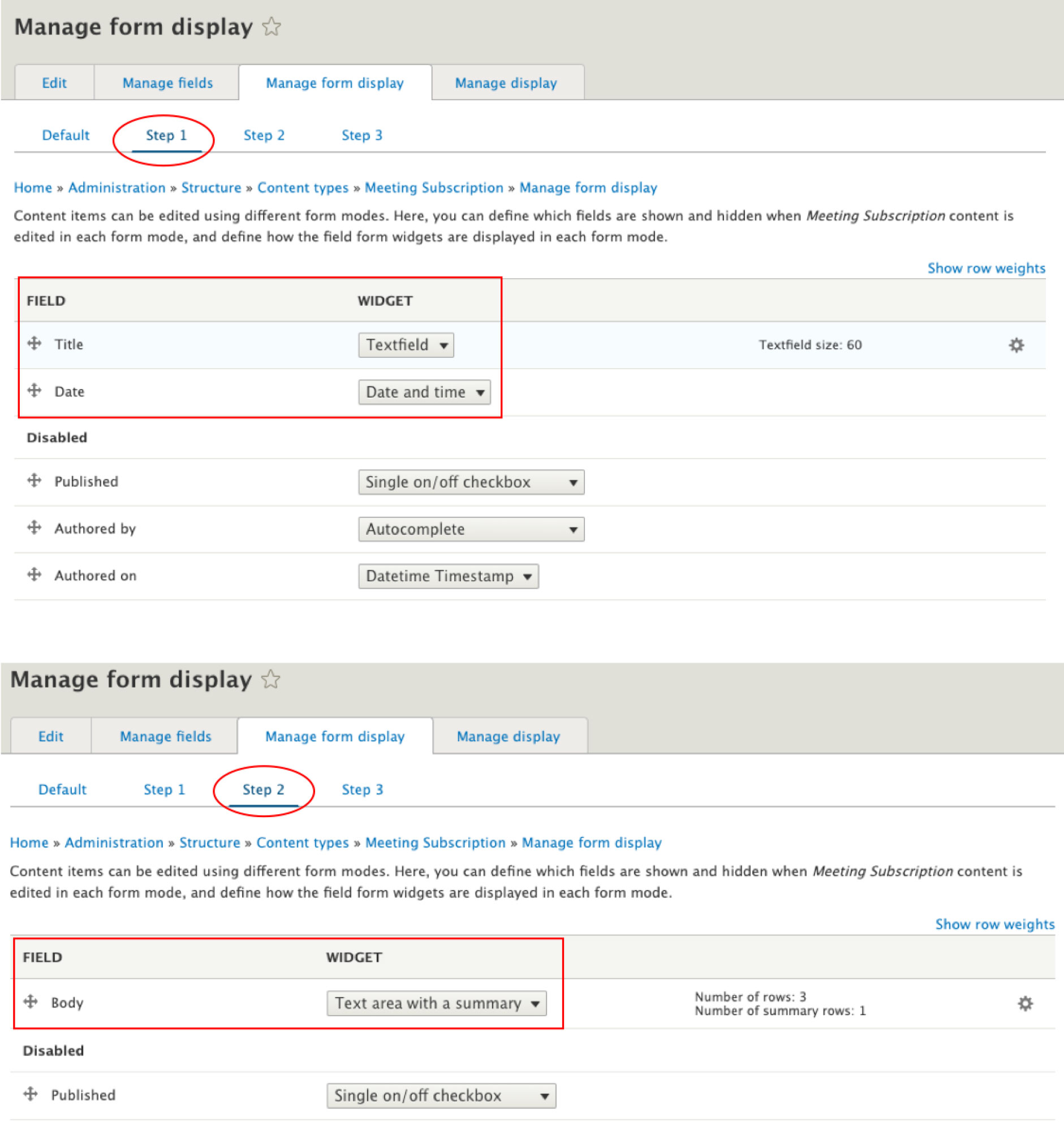Grab the drag handle beside Date

(34, 391)
